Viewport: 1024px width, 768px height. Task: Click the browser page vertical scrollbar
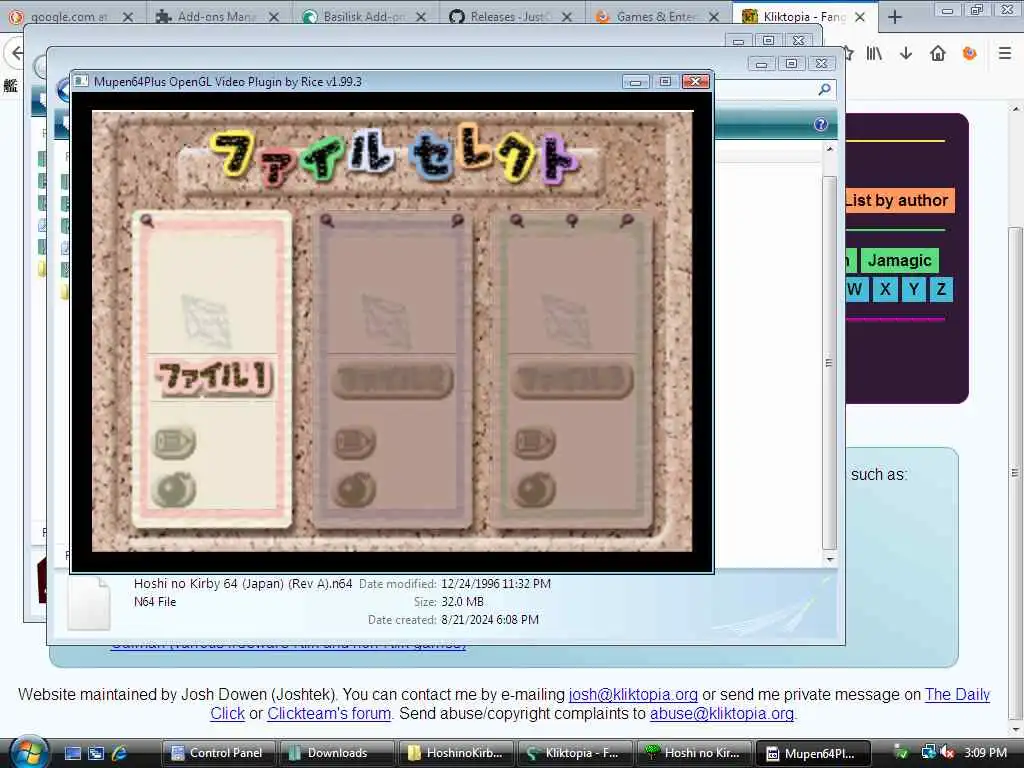click(x=1014, y=472)
